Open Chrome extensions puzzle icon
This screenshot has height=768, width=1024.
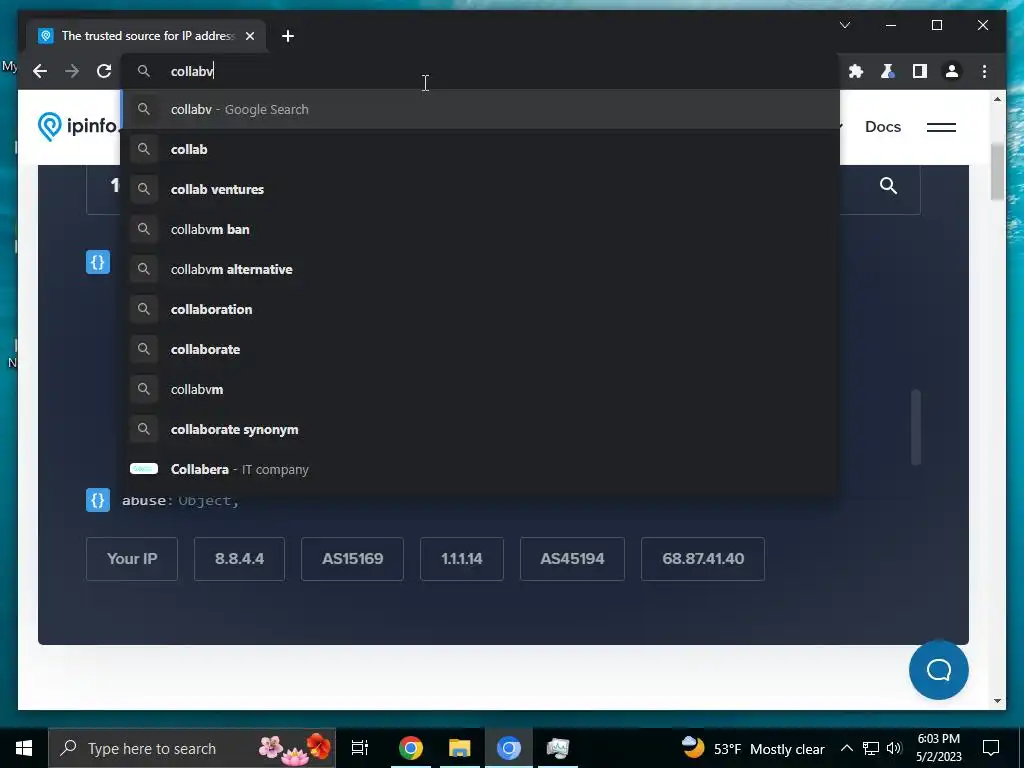tap(856, 71)
